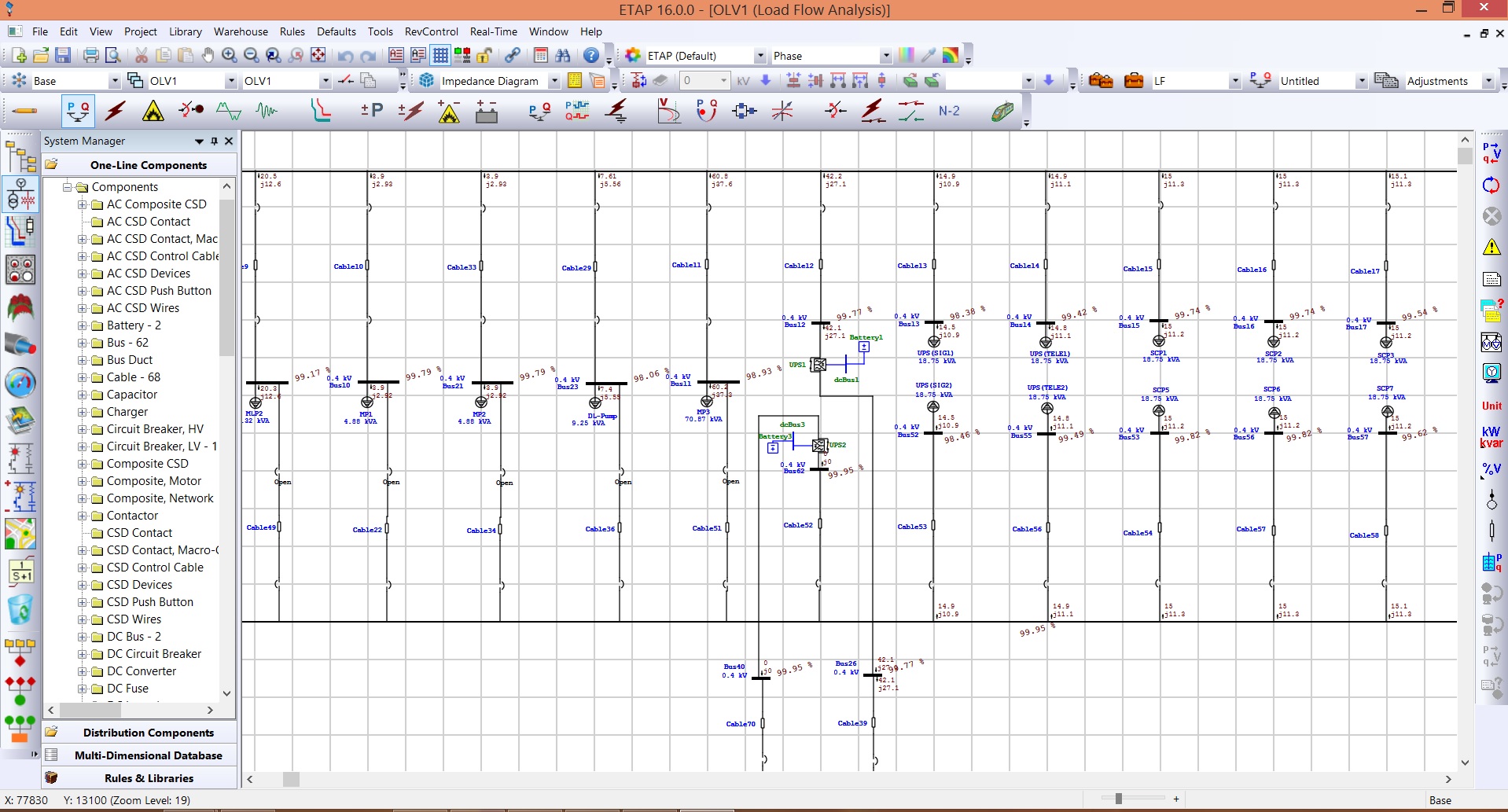The image size is (1508, 812).
Task: Click the canvas horizontal scrollbar thumb
Action: point(291,779)
